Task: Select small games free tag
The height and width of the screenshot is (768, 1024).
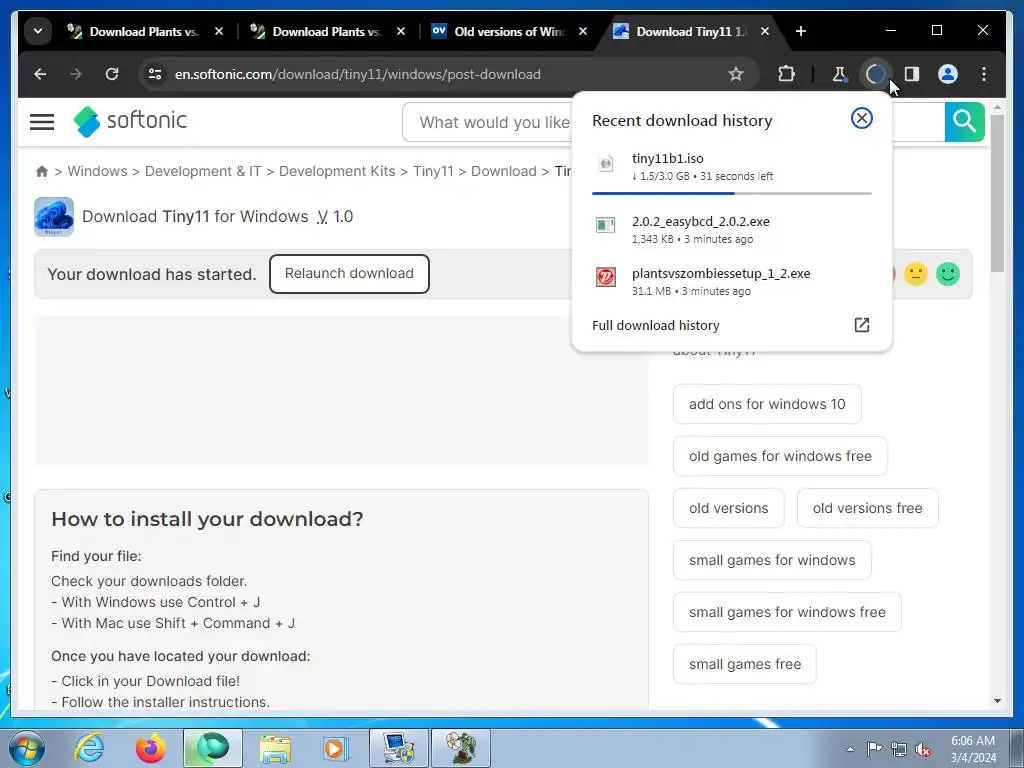Action: (744, 664)
